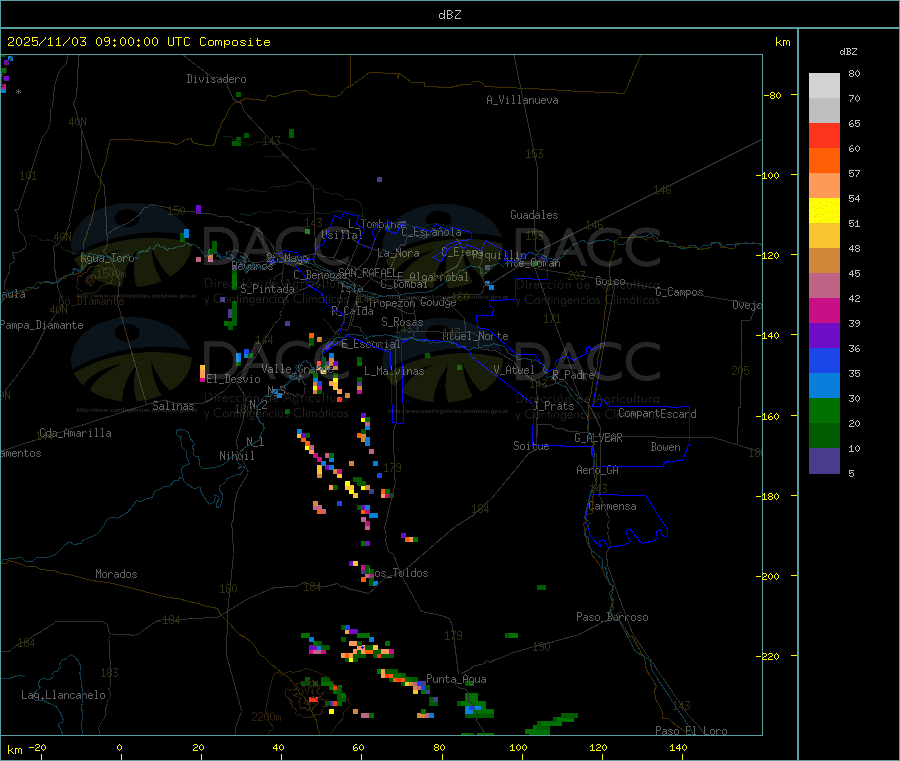Click the 'Paso_El_Loro' label
Viewport: 900px width, 761px height.
tap(691, 731)
